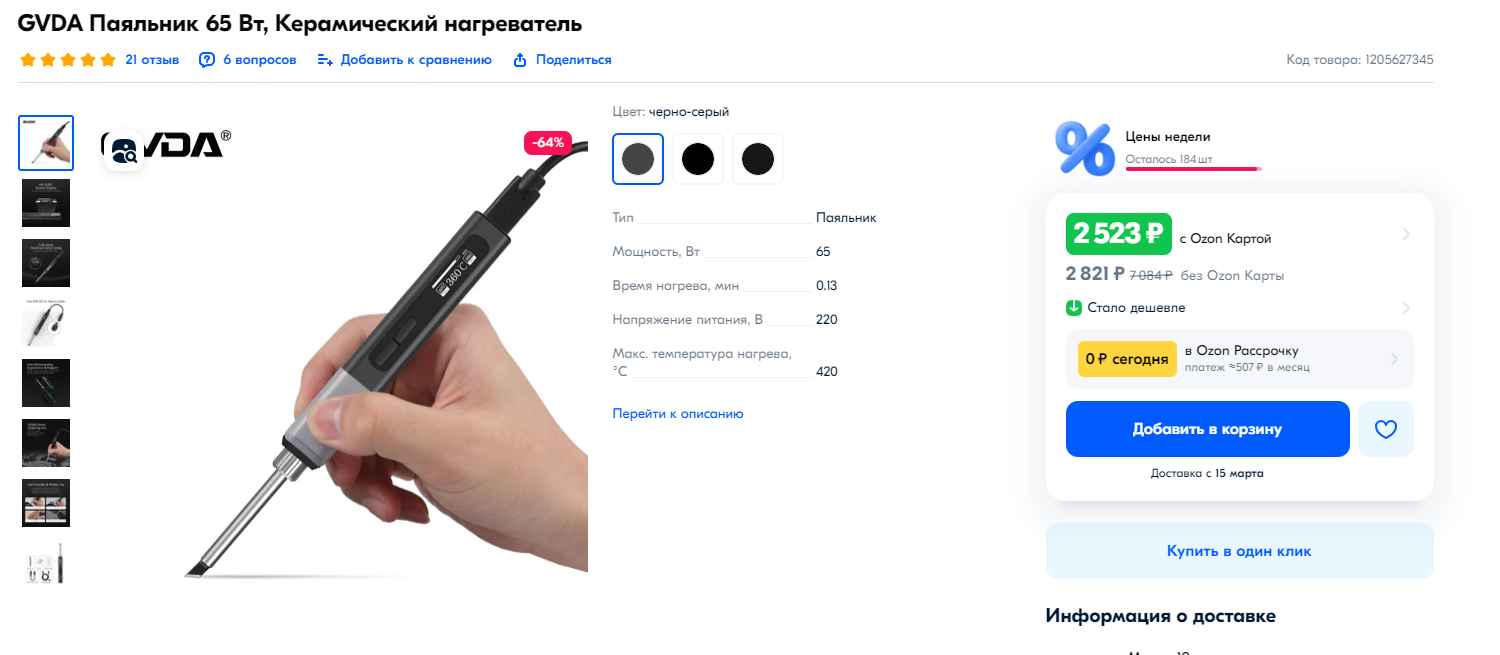The height and width of the screenshot is (655, 1500).
Task: Select the middle black color swatch
Action: pos(698,159)
